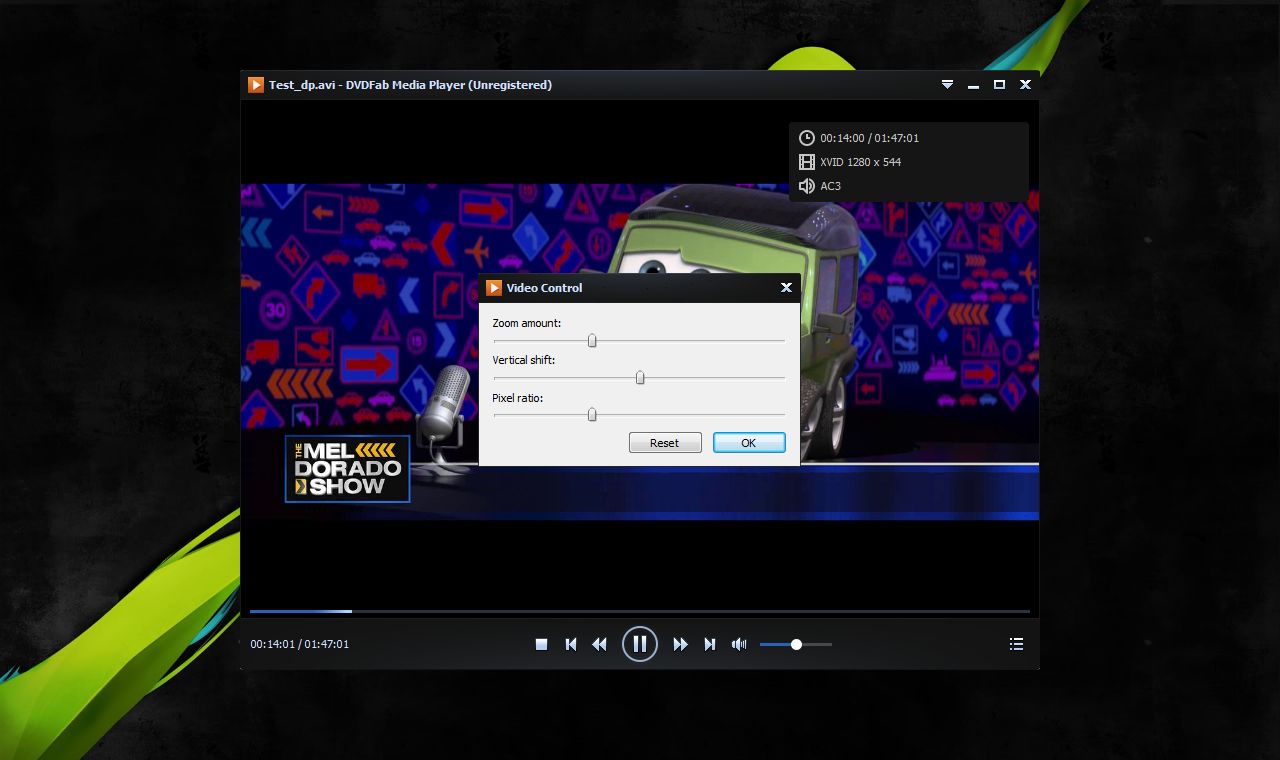1280x760 pixels.
Task: Confirm with the OK button
Action: coord(749,443)
